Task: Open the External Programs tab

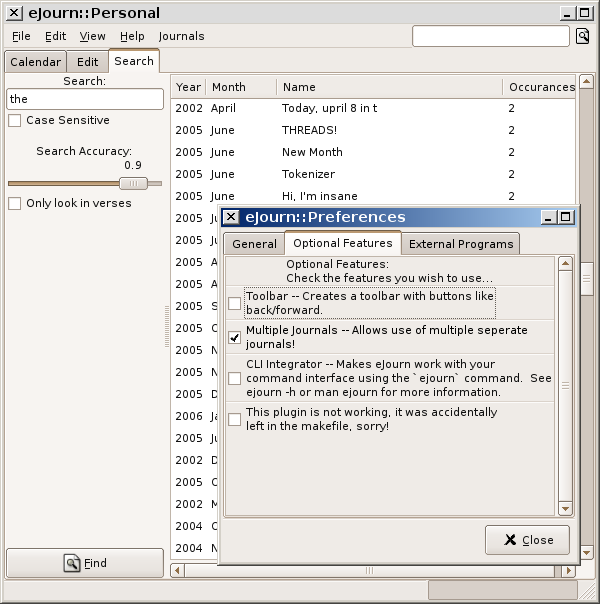Action: pyautogui.click(x=461, y=244)
